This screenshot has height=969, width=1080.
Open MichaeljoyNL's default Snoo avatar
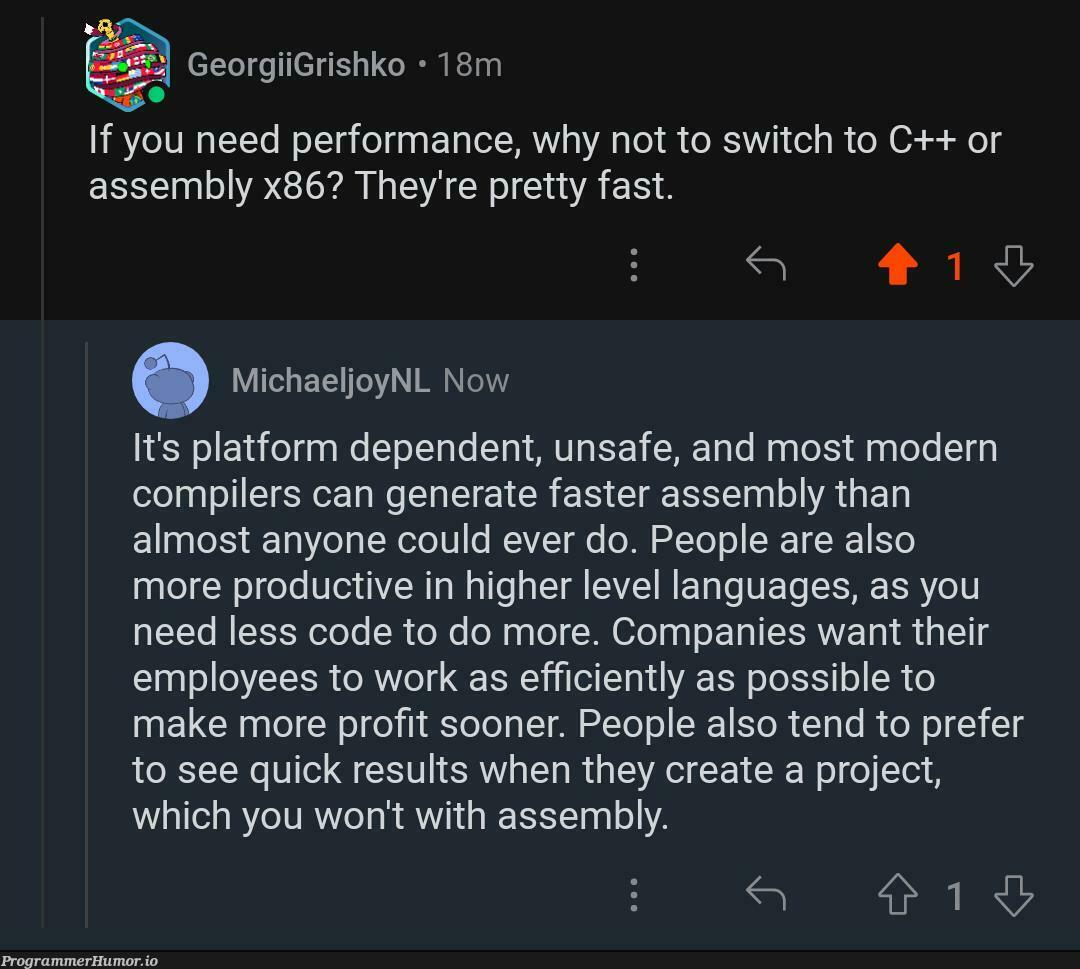(170, 380)
